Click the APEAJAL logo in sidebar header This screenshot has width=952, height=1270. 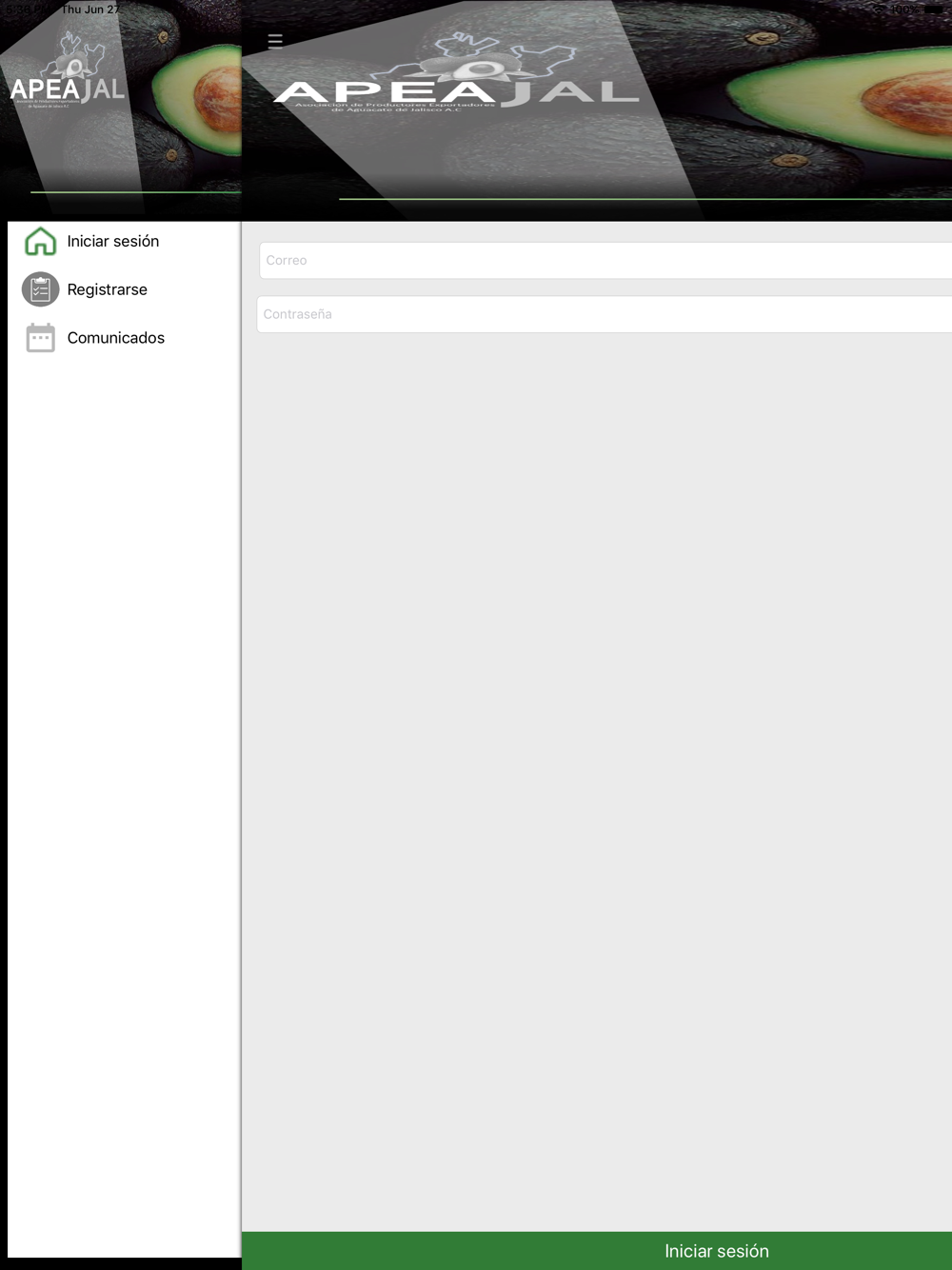pyautogui.click(x=68, y=71)
